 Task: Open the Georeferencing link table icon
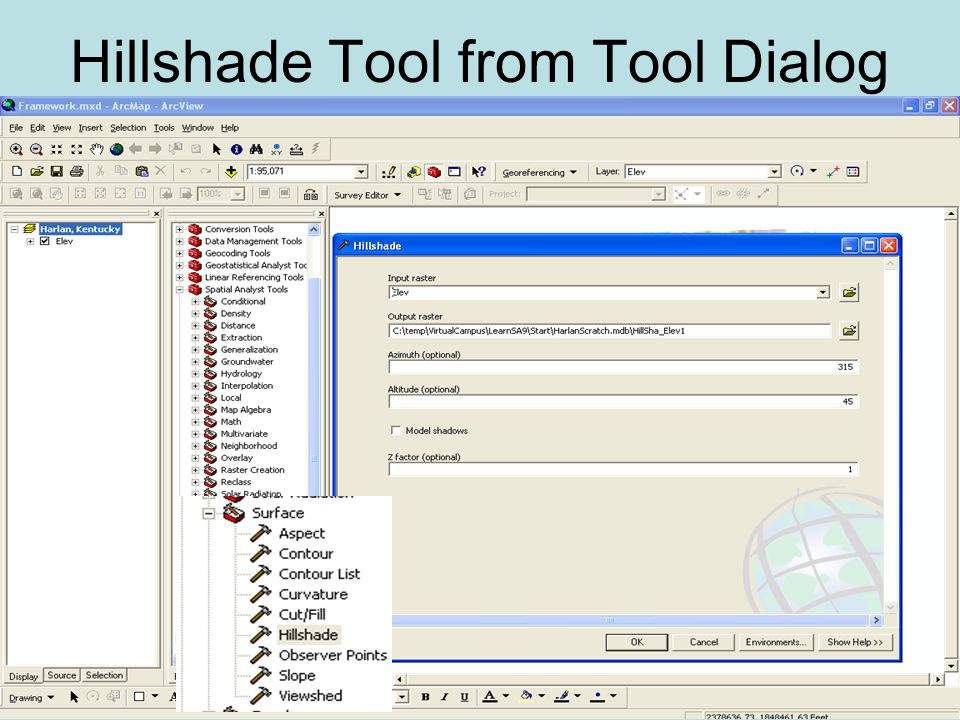(x=853, y=172)
